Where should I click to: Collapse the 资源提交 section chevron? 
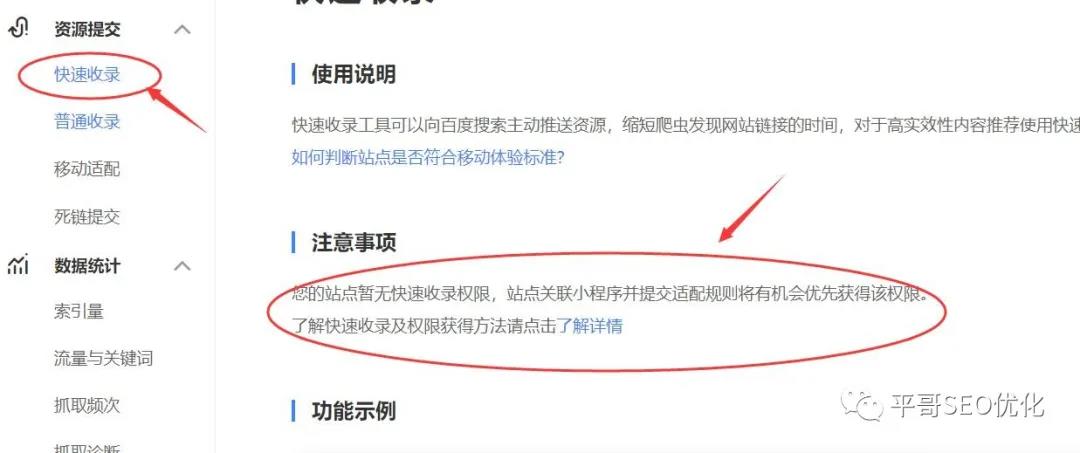tap(183, 30)
